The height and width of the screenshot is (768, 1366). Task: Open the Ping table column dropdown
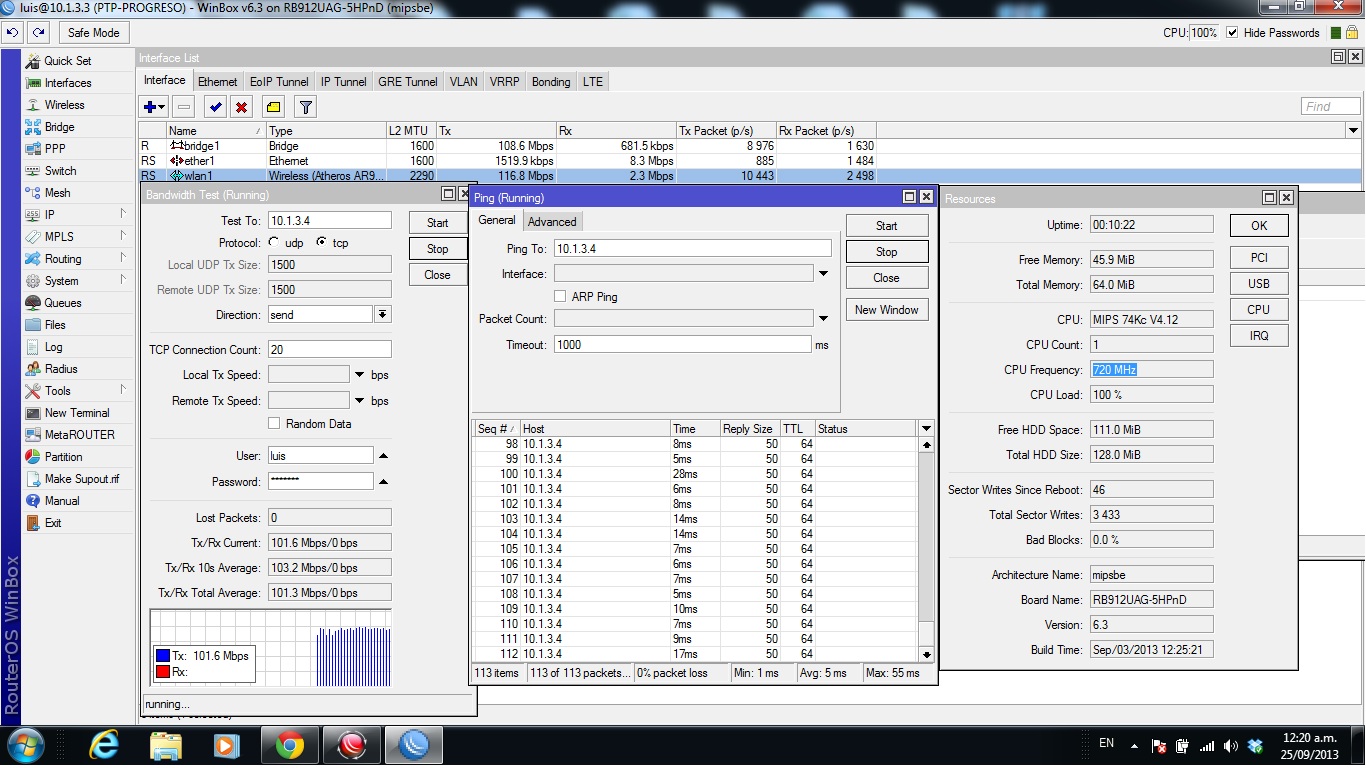pyautogui.click(x=926, y=429)
